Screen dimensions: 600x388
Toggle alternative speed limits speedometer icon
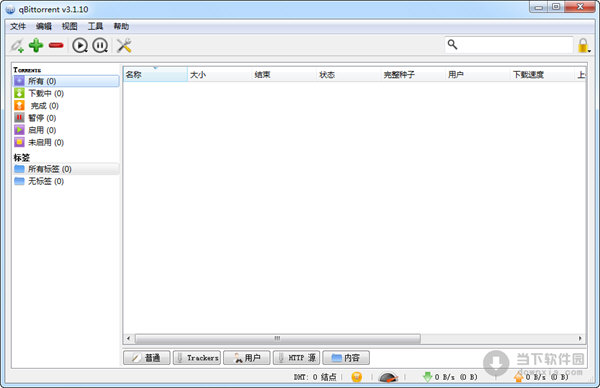[388, 377]
